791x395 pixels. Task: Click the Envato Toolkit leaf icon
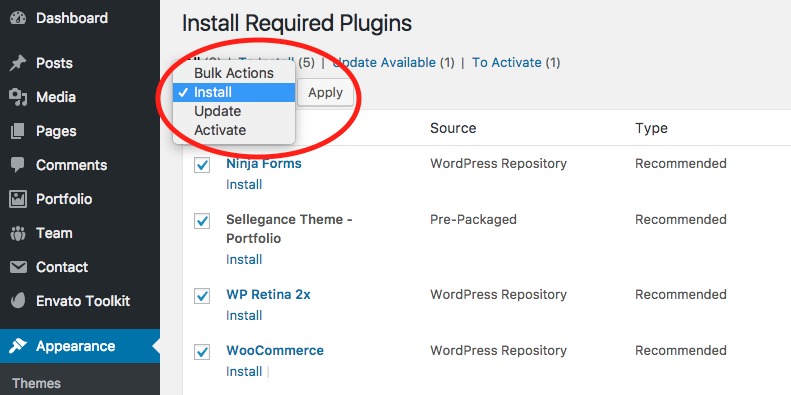pos(18,301)
